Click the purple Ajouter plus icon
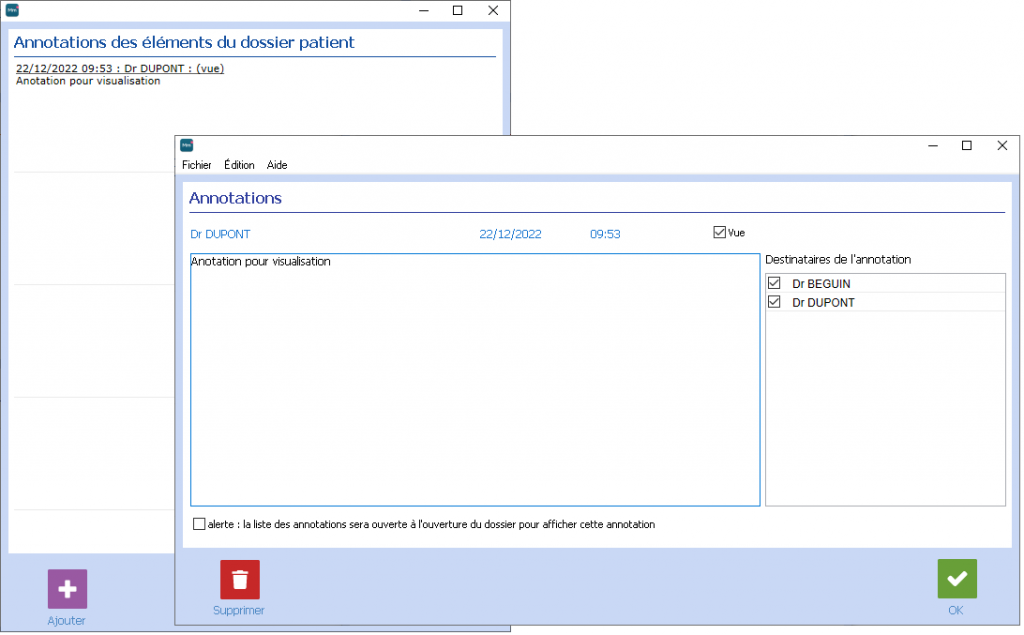 point(67,590)
